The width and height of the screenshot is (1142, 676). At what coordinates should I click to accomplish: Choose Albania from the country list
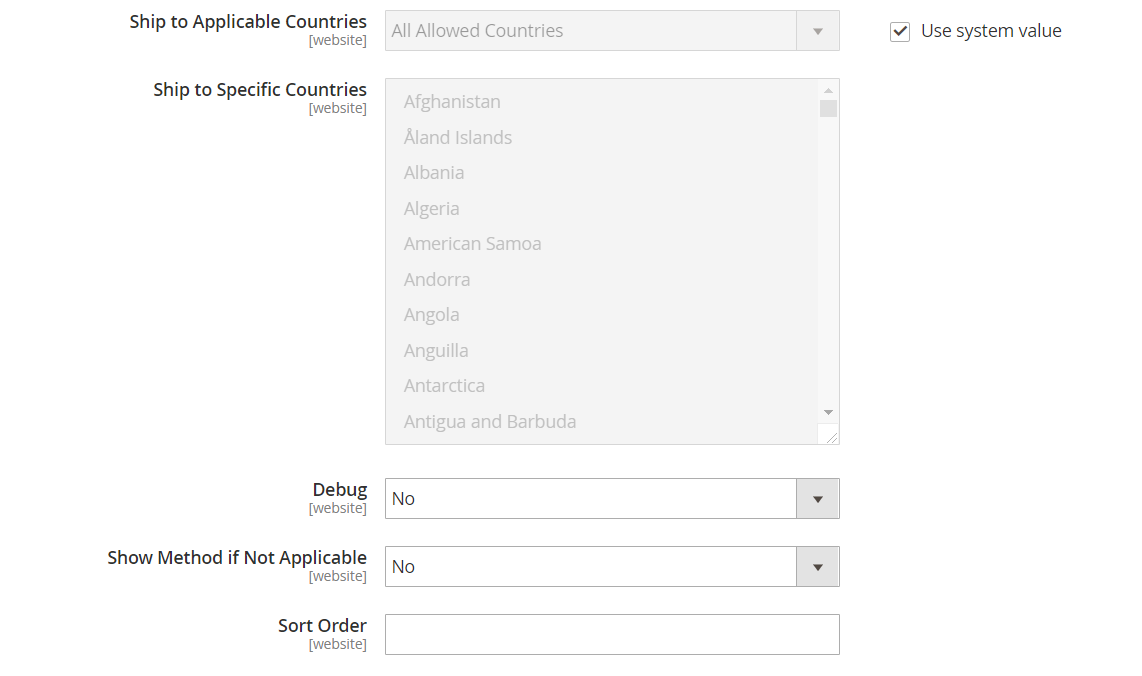coord(434,173)
